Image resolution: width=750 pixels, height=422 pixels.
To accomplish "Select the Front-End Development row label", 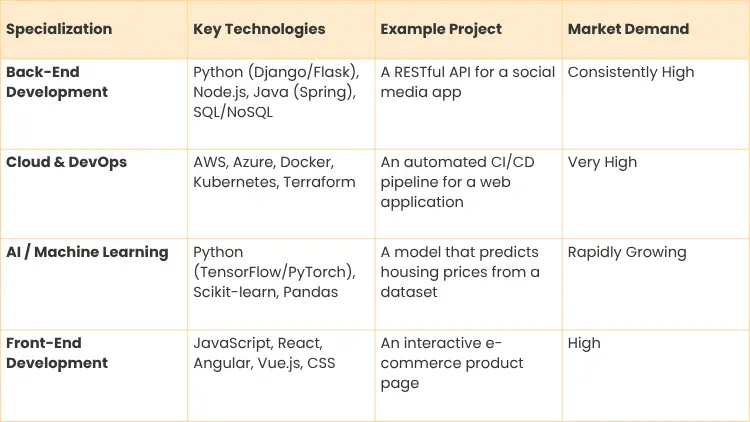I will (x=57, y=353).
